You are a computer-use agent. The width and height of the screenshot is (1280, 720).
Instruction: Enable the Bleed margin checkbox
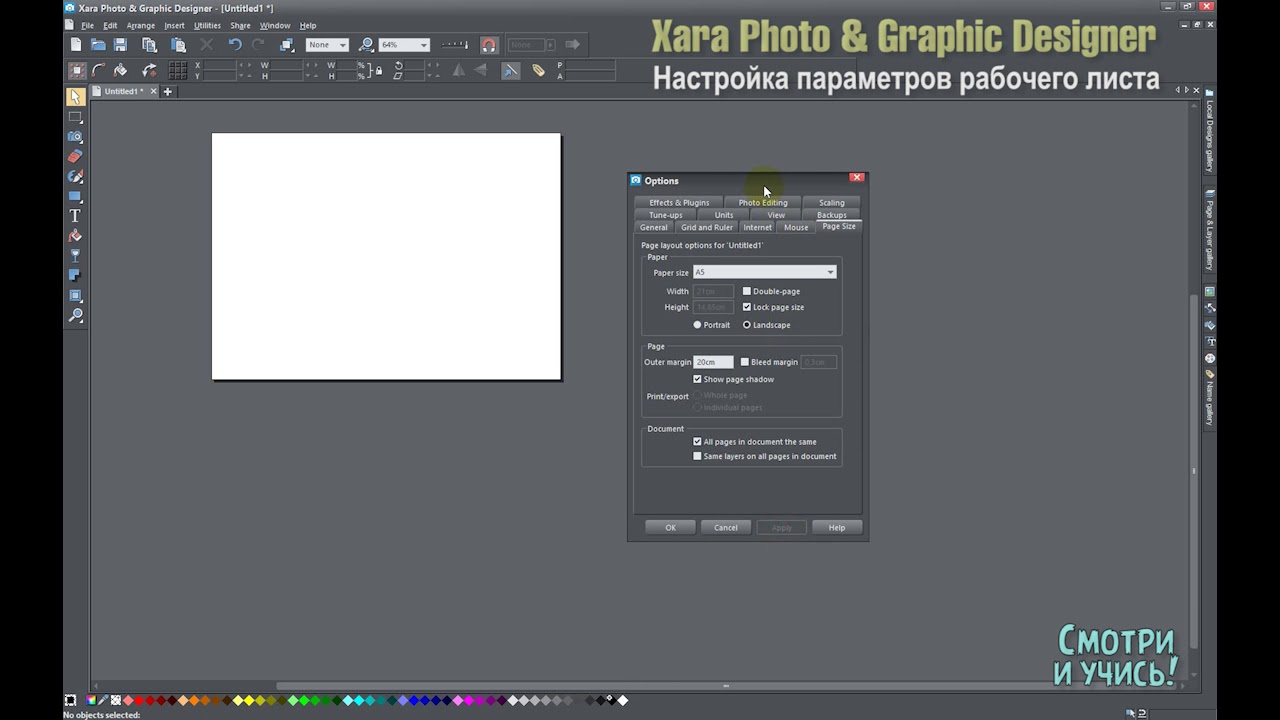point(744,362)
